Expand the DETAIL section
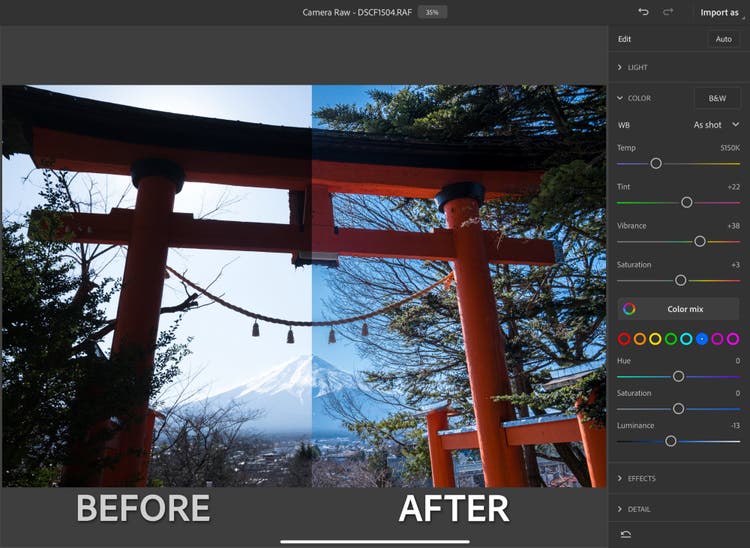Screen dimensions: 750x548 coord(634,509)
